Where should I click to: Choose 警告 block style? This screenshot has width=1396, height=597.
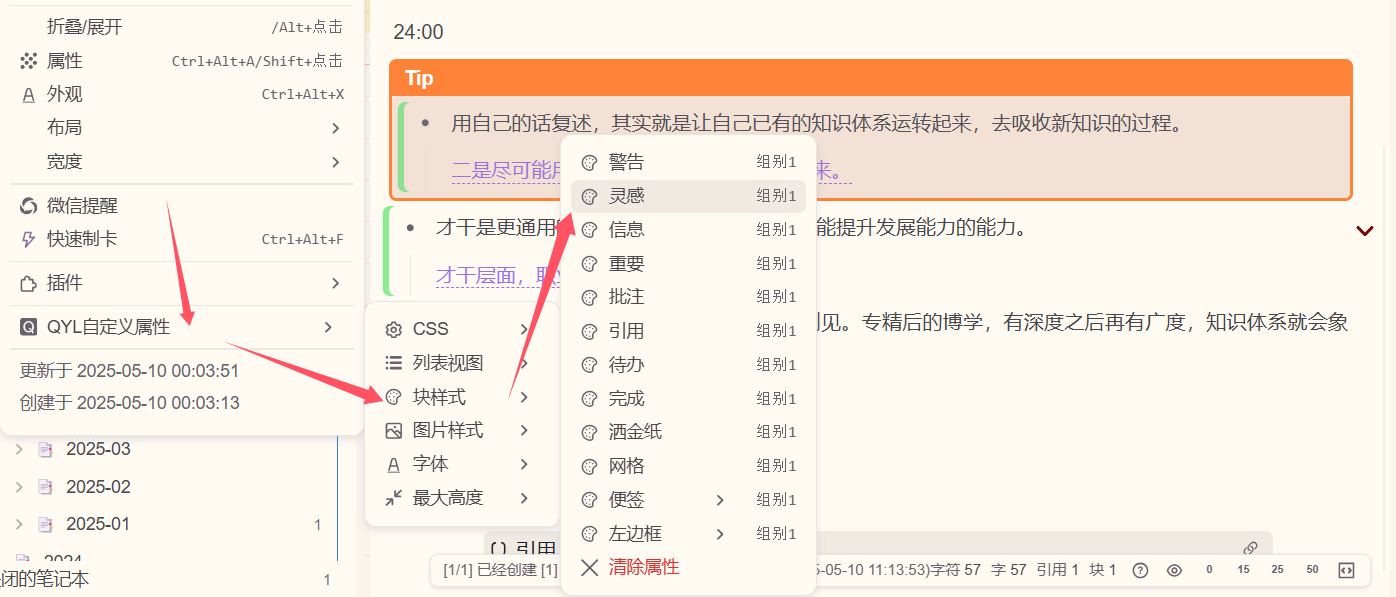point(688,162)
